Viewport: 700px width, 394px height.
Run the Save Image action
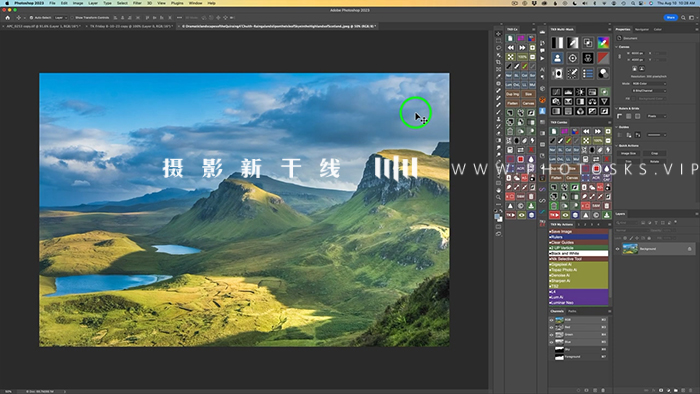[x=579, y=232]
